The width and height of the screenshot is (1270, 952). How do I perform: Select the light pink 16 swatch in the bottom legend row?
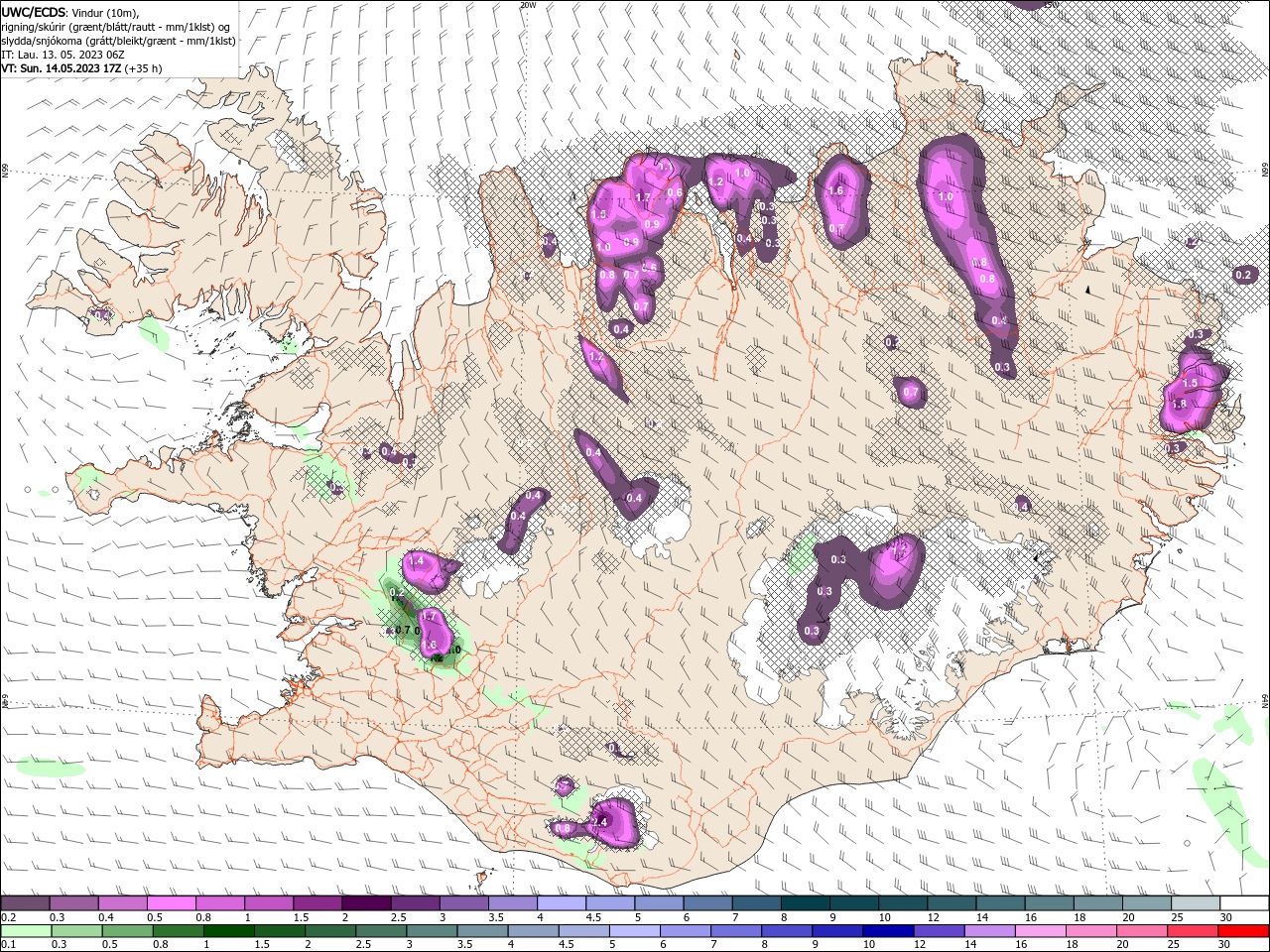pyautogui.click(x=1040, y=931)
